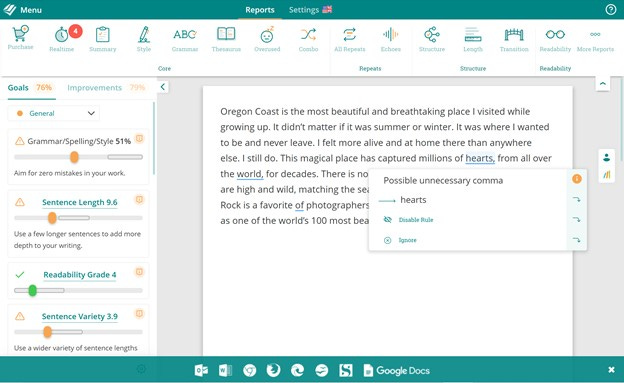Click the Grammar/Spelling/Style score slider
This screenshot has width=624, height=383.
click(x=74, y=157)
